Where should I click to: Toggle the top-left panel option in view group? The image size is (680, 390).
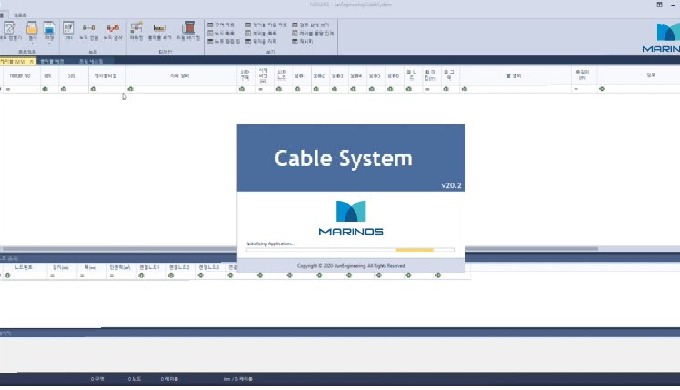pyautogui.click(x=221, y=25)
